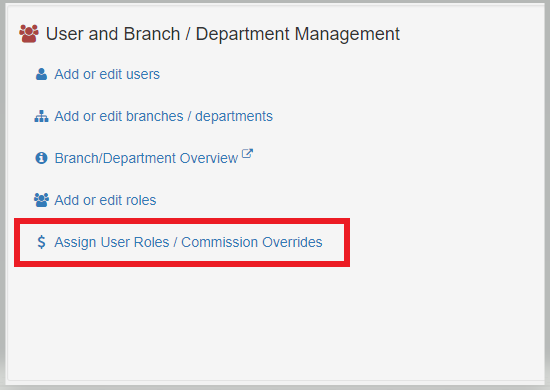The image size is (550, 390).
Task: Click the blue info circle icon
Action: [41, 158]
